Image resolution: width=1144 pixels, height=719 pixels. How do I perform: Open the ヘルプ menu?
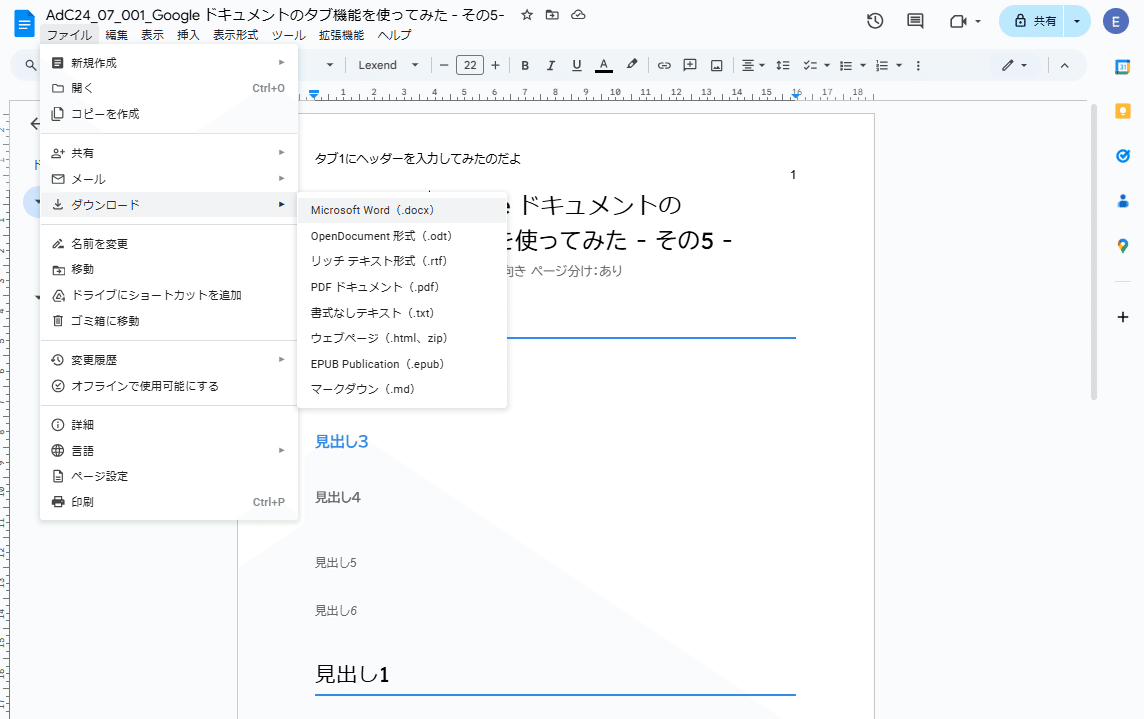point(394,35)
